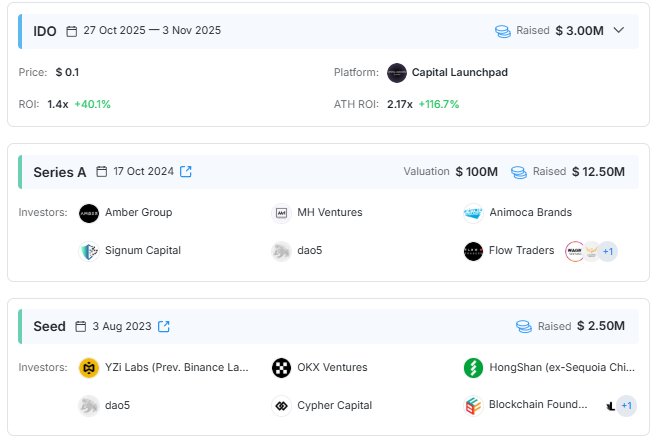This screenshot has height=444, width=658.
Task: Click the Blockchain Founders colorful logo
Action: [x=474, y=406]
